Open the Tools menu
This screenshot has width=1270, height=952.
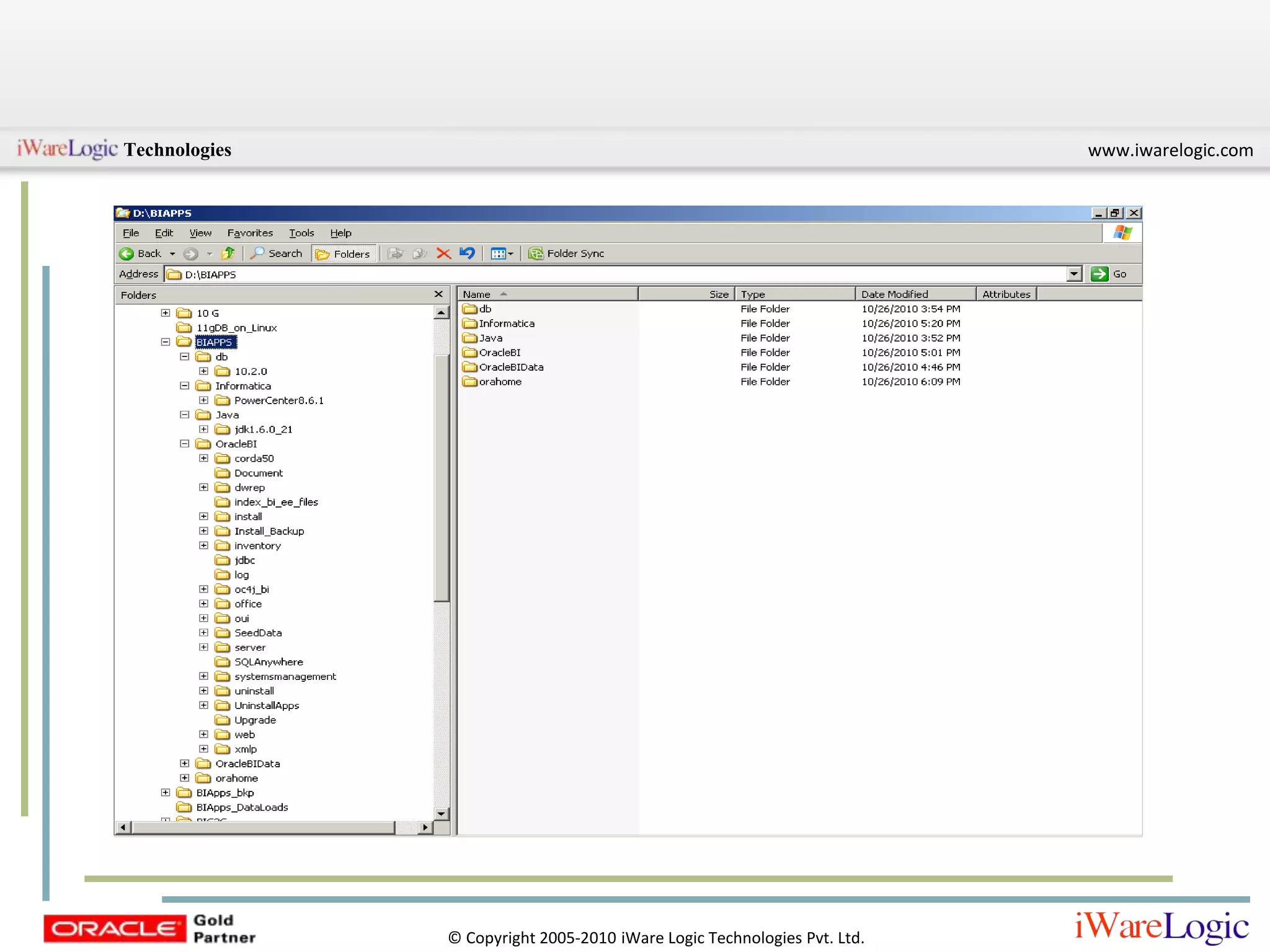click(x=301, y=233)
